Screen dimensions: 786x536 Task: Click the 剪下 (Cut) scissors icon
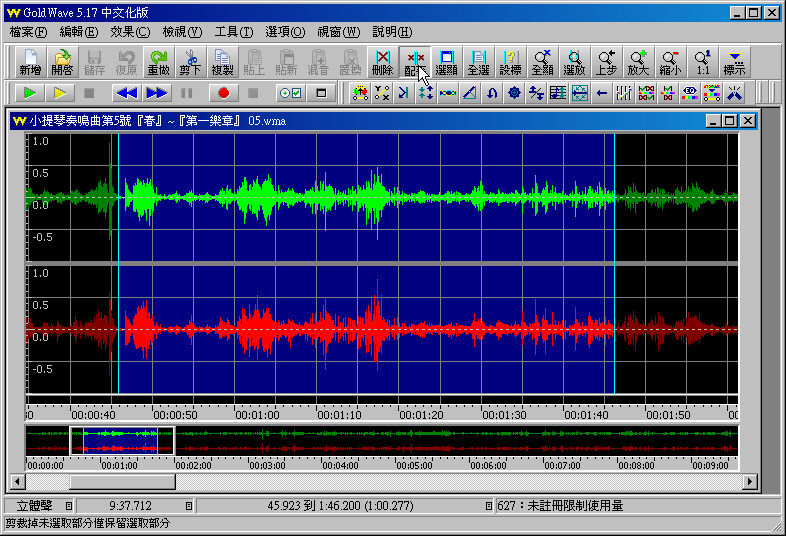(x=190, y=62)
